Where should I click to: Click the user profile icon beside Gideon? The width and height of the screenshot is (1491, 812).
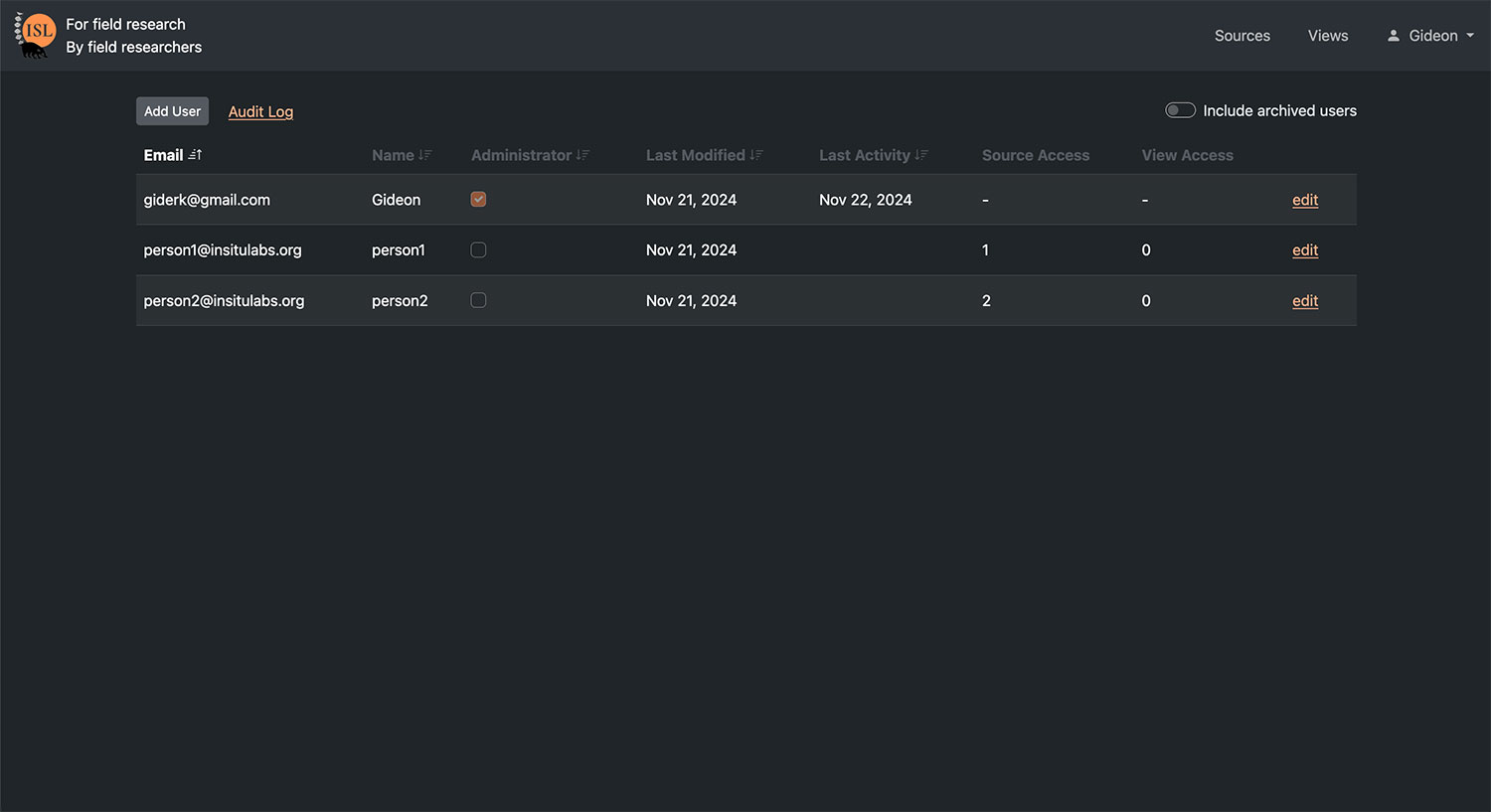pyautogui.click(x=1394, y=36)
